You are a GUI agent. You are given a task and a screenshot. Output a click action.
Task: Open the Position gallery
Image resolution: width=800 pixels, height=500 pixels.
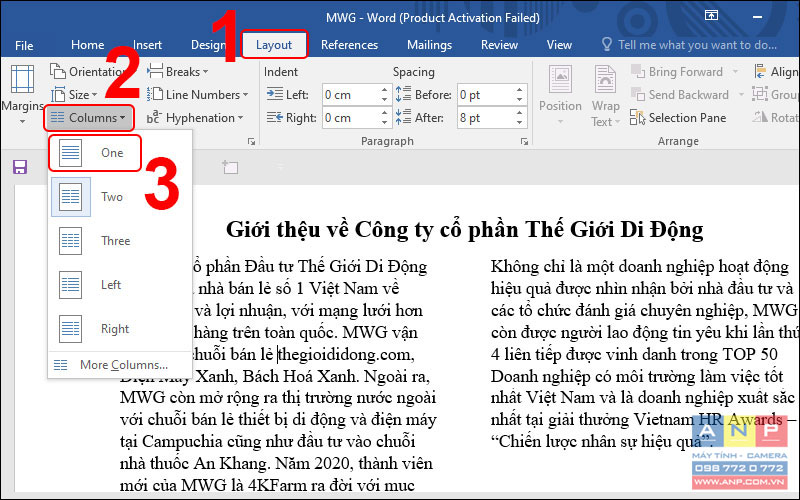pos(560,95)
